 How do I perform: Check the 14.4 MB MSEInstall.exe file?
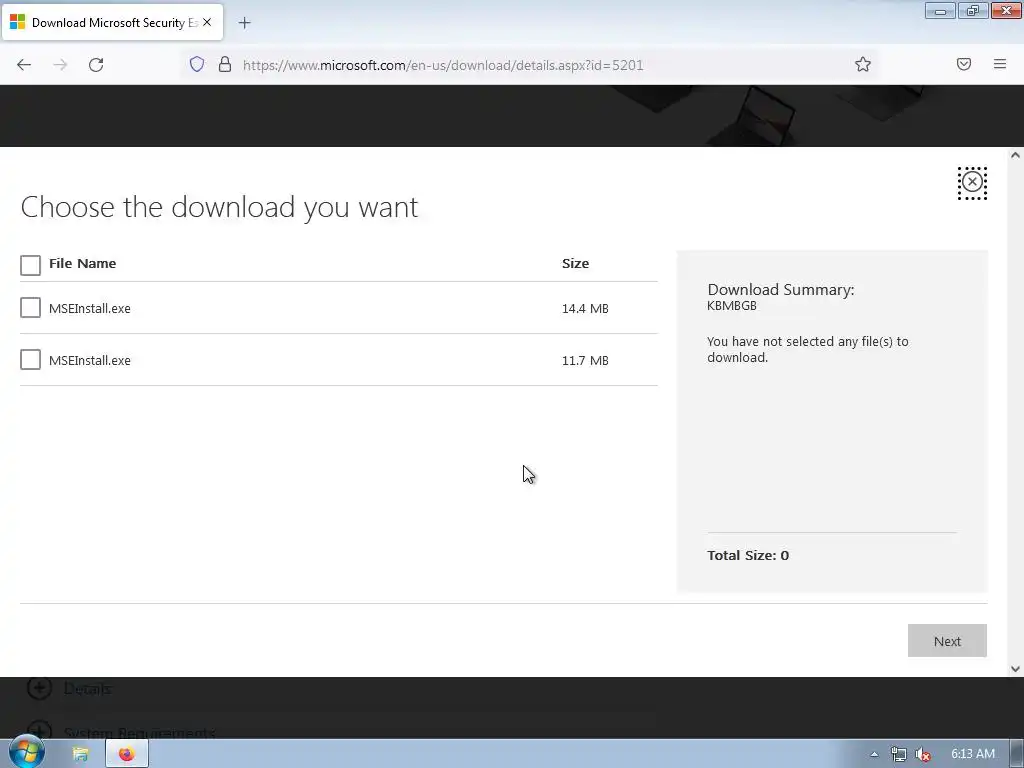[x=30, y=308]
